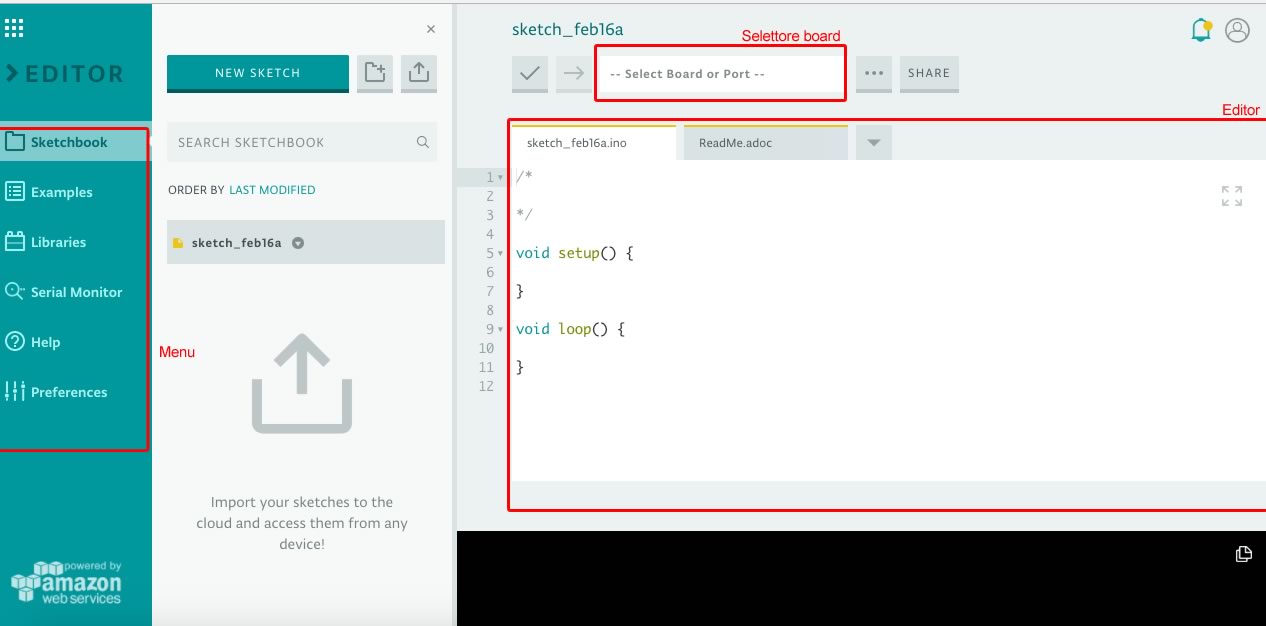Open the three-dots more options menu
Screen dimensions: 1266x626
873,73
